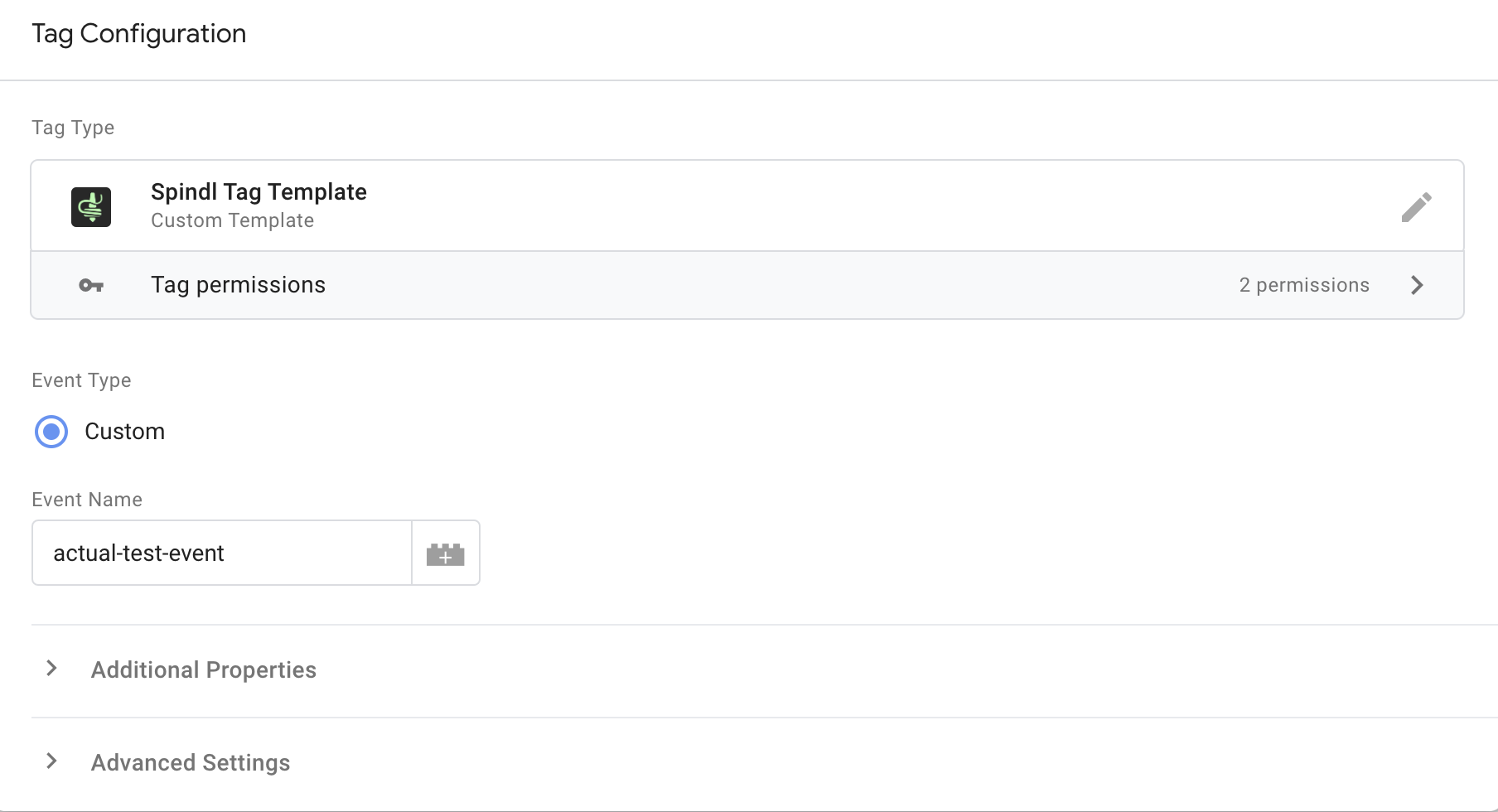Viewport: 1498px width, 812px height.
Task: Click the permissions row right arrow
Action: [x=1417, y=285]
